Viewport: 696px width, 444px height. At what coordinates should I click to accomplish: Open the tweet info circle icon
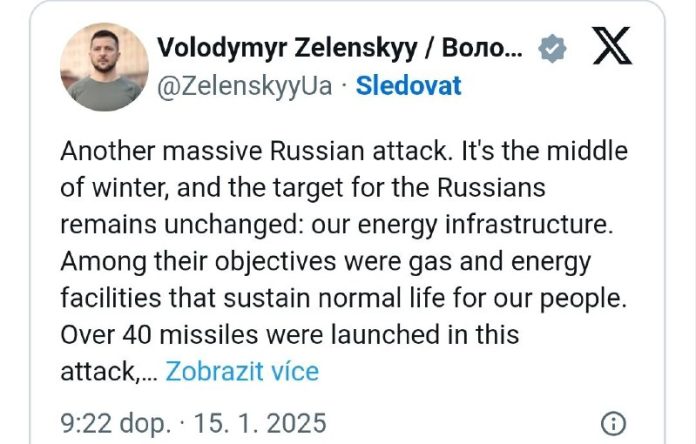tap(616, 422)
